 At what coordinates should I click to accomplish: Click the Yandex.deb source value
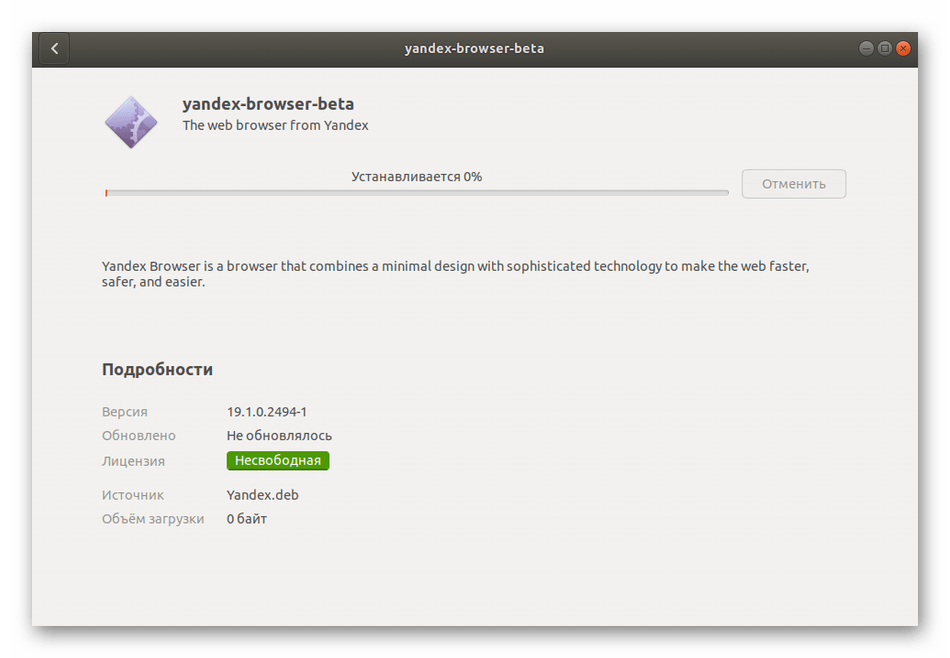[x=262, y=495]
